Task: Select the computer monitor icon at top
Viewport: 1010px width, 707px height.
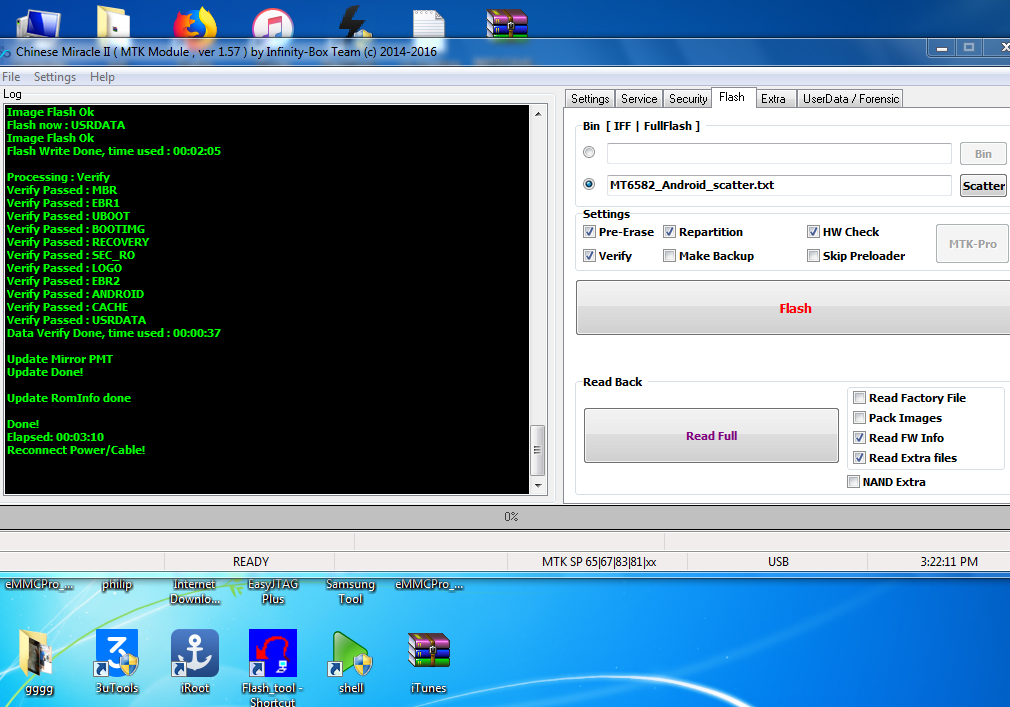Action: click(x=39, y=24)
